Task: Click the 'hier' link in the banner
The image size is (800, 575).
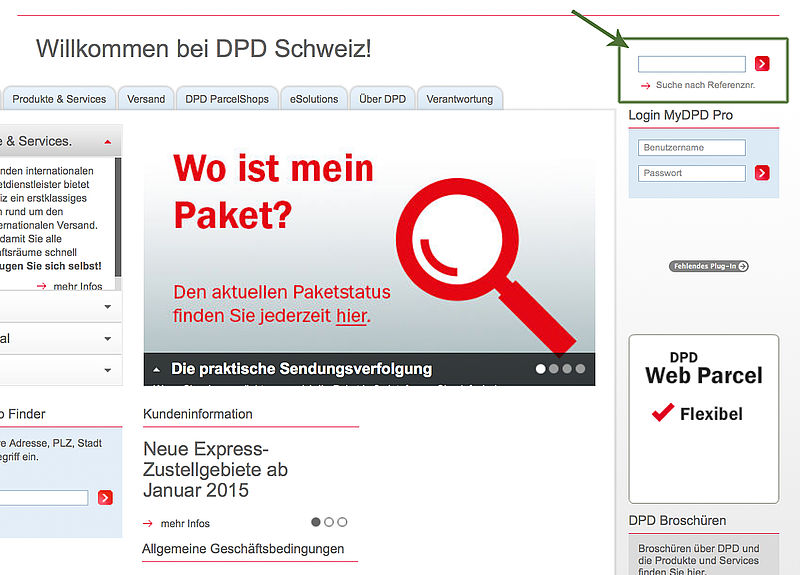Action: tap(351, 316)
